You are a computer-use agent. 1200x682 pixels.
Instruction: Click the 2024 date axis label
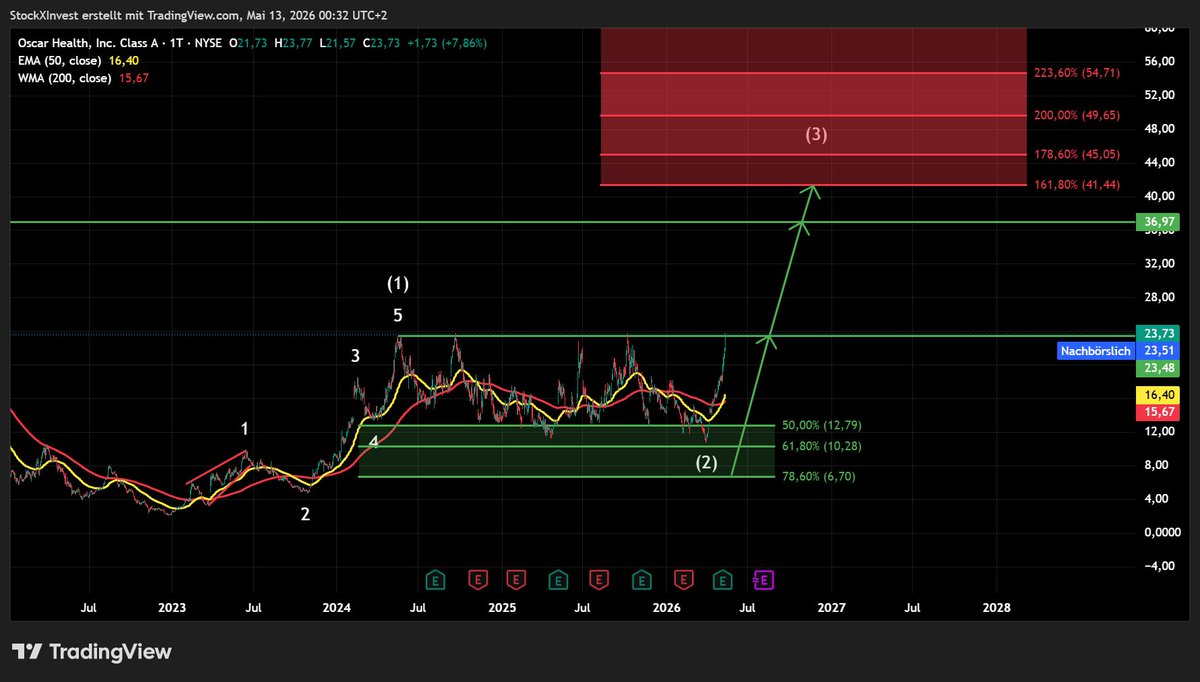click(337, 607)
